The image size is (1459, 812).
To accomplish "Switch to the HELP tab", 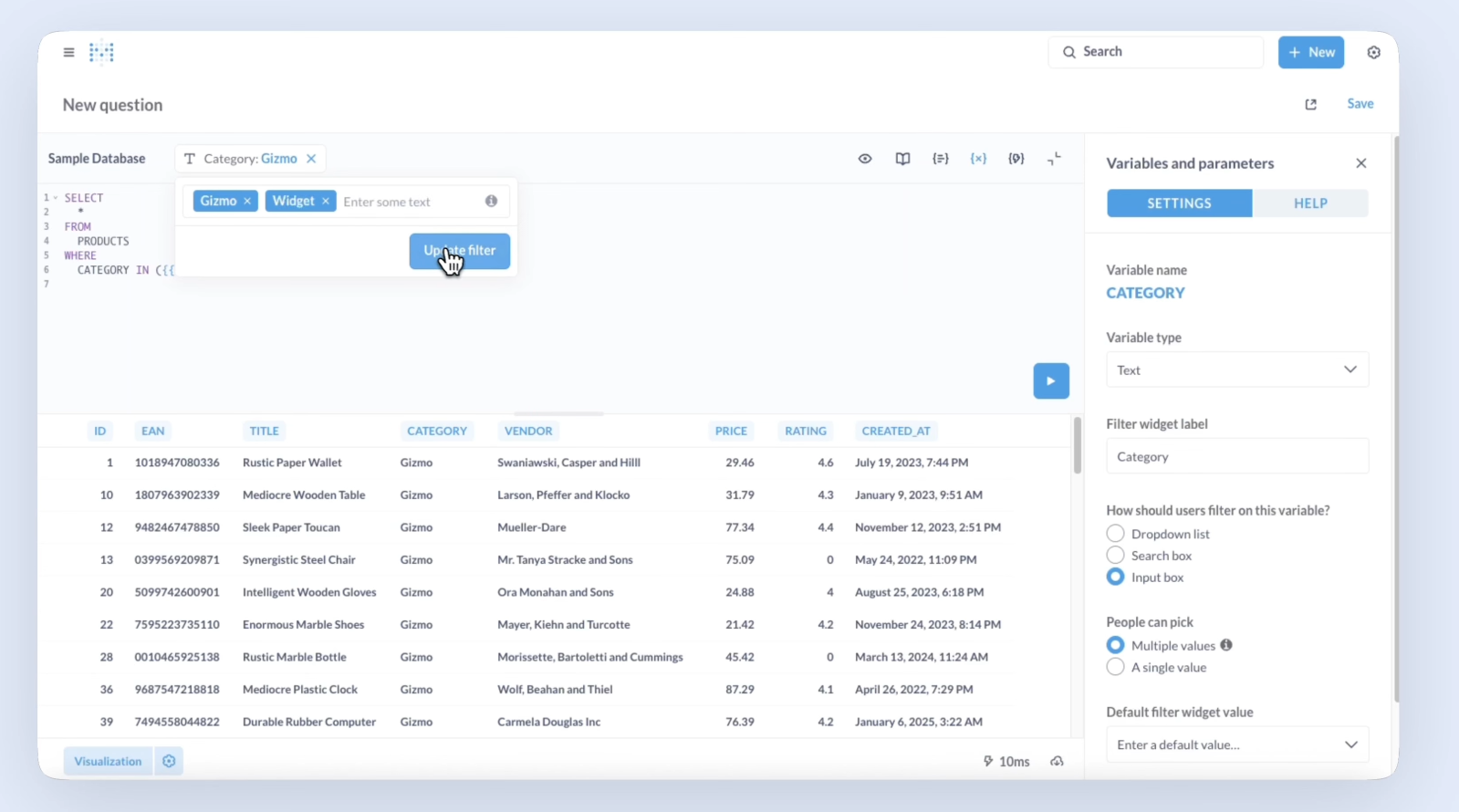I will (1309, 203).
